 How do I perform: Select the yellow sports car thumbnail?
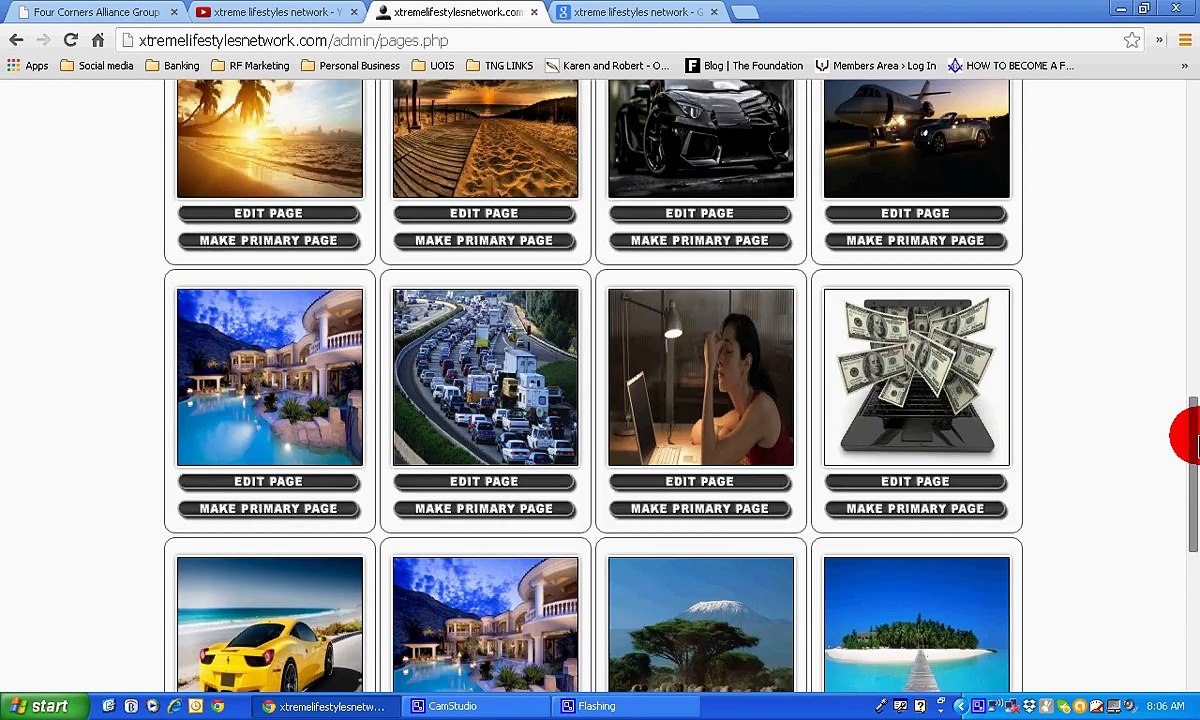click(x=270, y=624)
